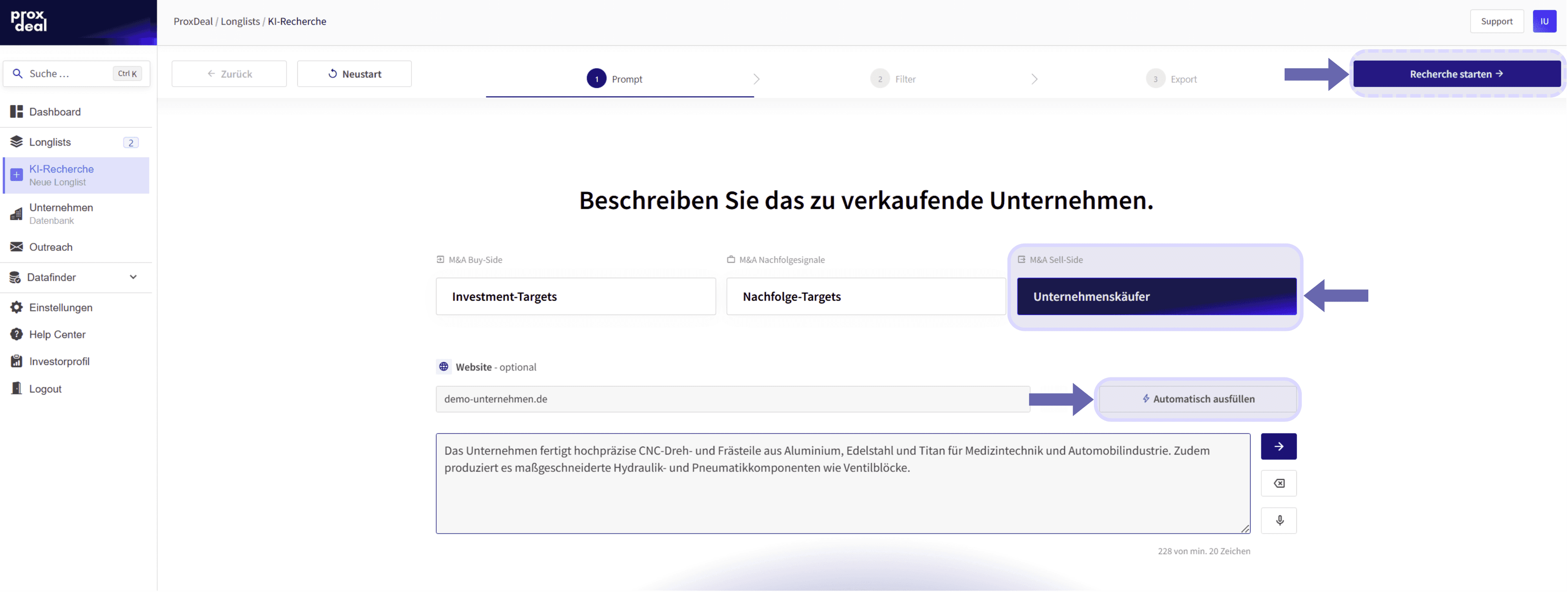Click the Ctrl K shortcut badge

[x=127, y=73]
